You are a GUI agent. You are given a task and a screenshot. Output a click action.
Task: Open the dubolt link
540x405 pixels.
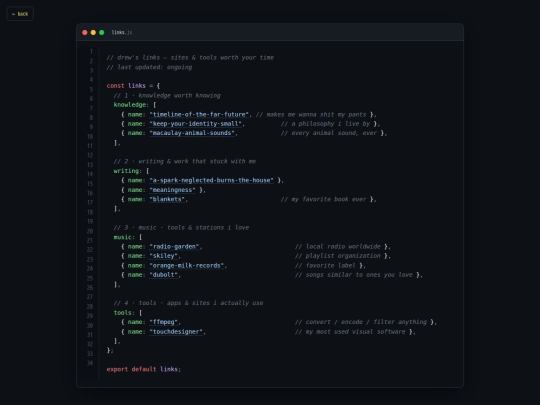pos(164,275)
